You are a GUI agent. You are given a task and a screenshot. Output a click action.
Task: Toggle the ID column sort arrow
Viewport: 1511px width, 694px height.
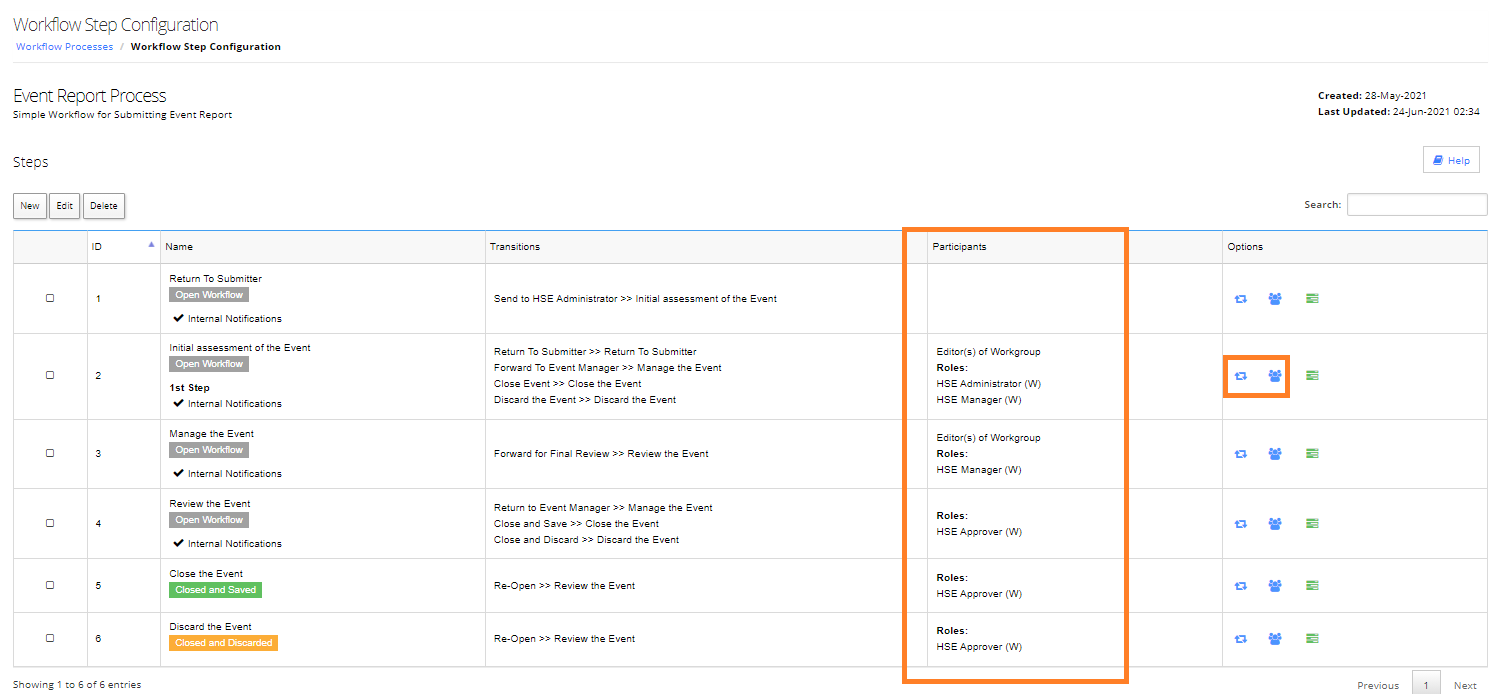[x=151, y=243]
